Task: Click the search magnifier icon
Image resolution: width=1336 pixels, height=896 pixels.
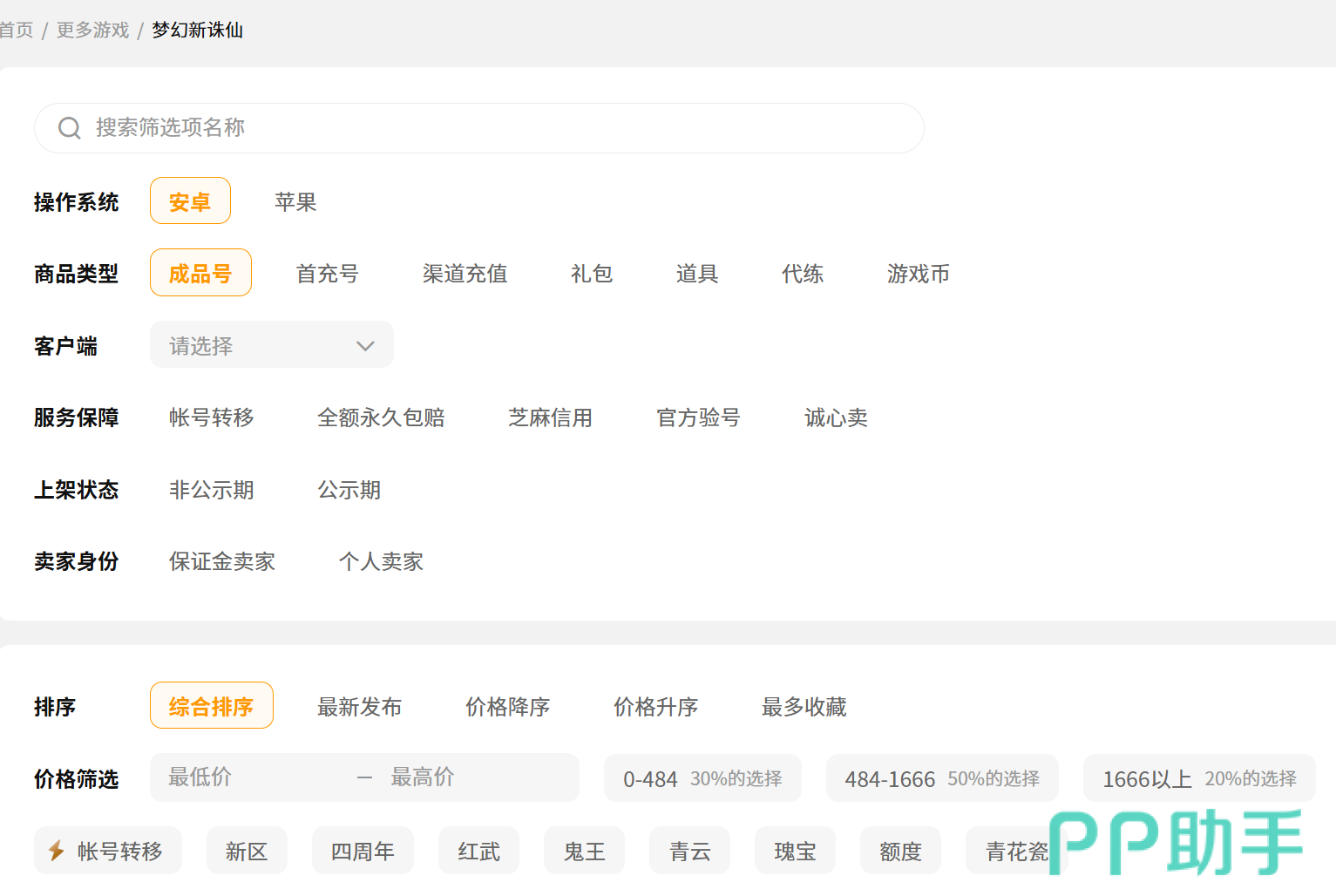Action: click(x=70, y=128)
